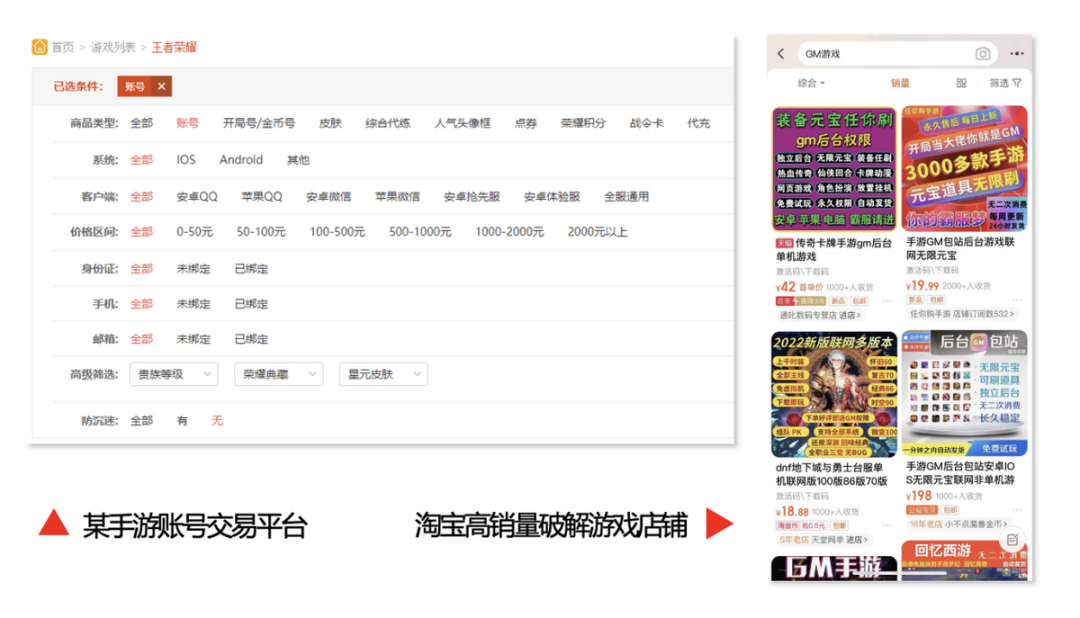Select the 销量 sort tab
Viewport: 1080px width, 618px height.
(x=900, y=83)
